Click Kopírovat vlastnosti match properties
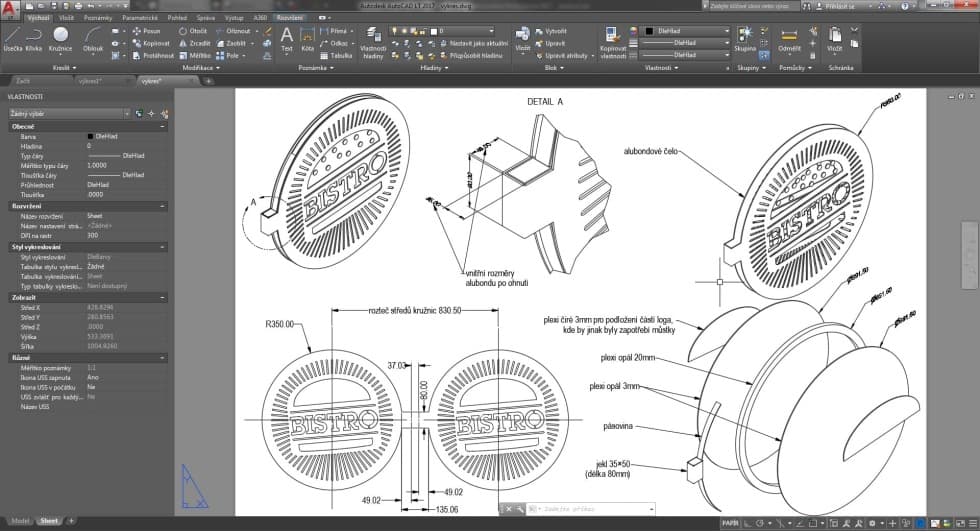 [612, 43]
